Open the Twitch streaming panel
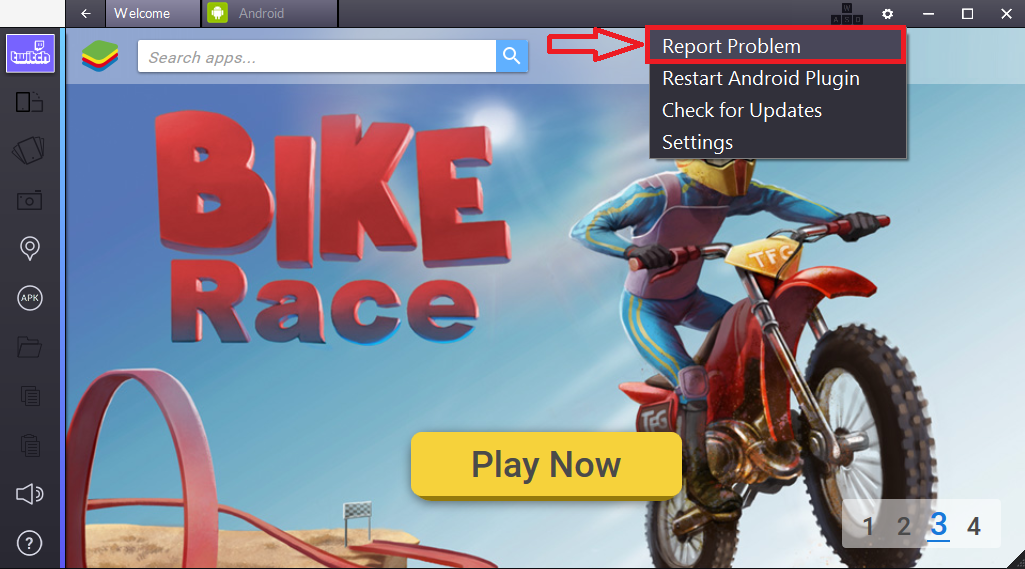Viewport: 1025px width, 569px height. [x=30, y=54]
